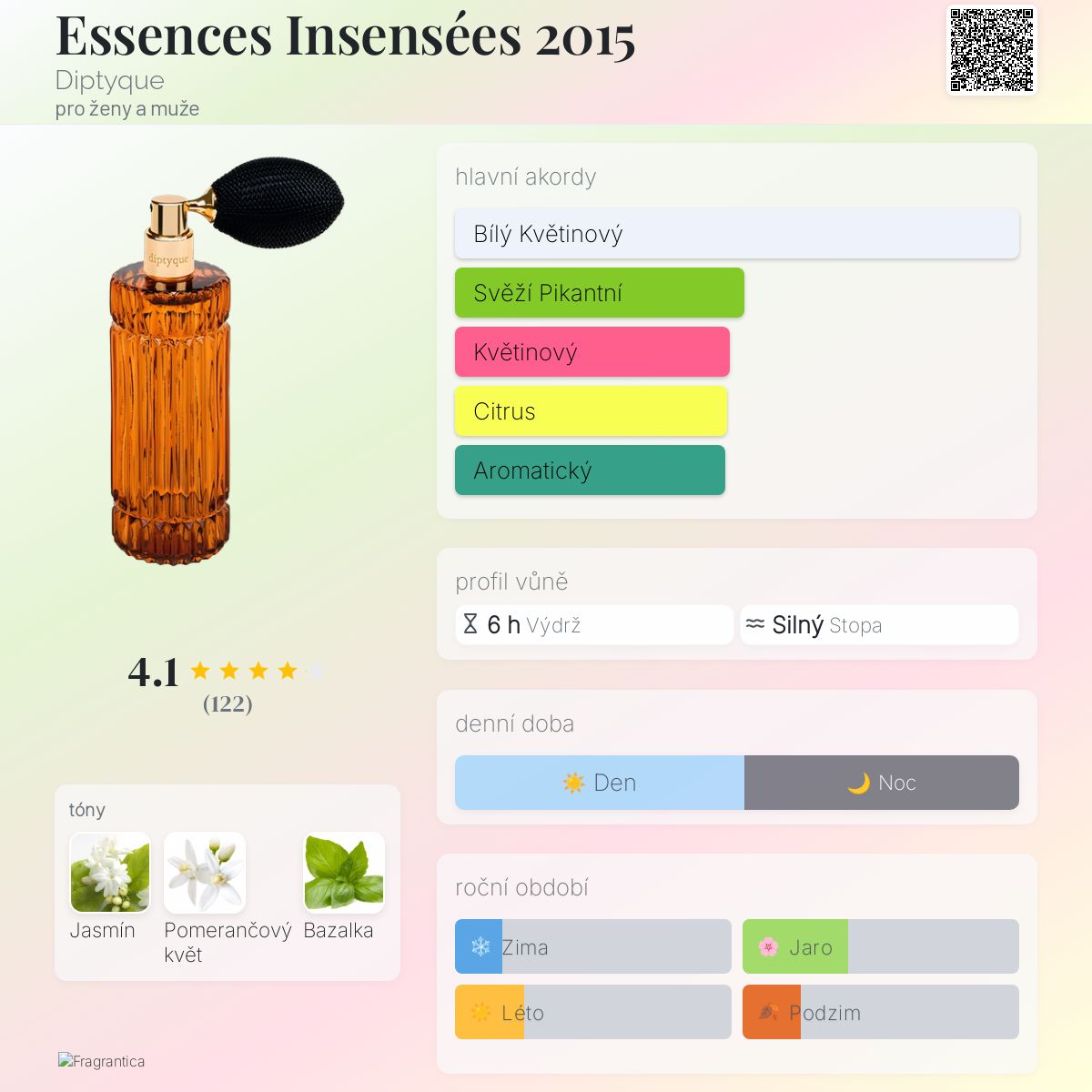Click the hourglass icon beside 6 h
Viewport: 1092px width, 1092px height.
(470, 624)
